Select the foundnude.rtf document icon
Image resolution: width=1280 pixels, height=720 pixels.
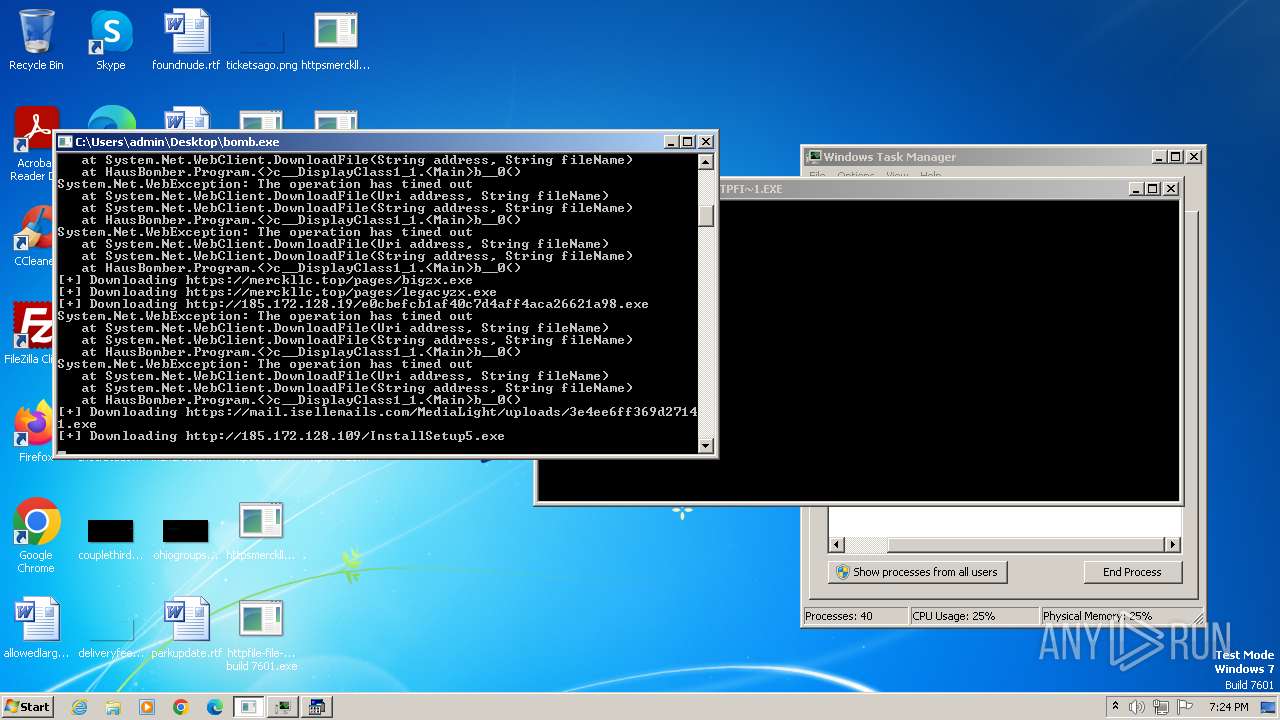click(186, 40)
